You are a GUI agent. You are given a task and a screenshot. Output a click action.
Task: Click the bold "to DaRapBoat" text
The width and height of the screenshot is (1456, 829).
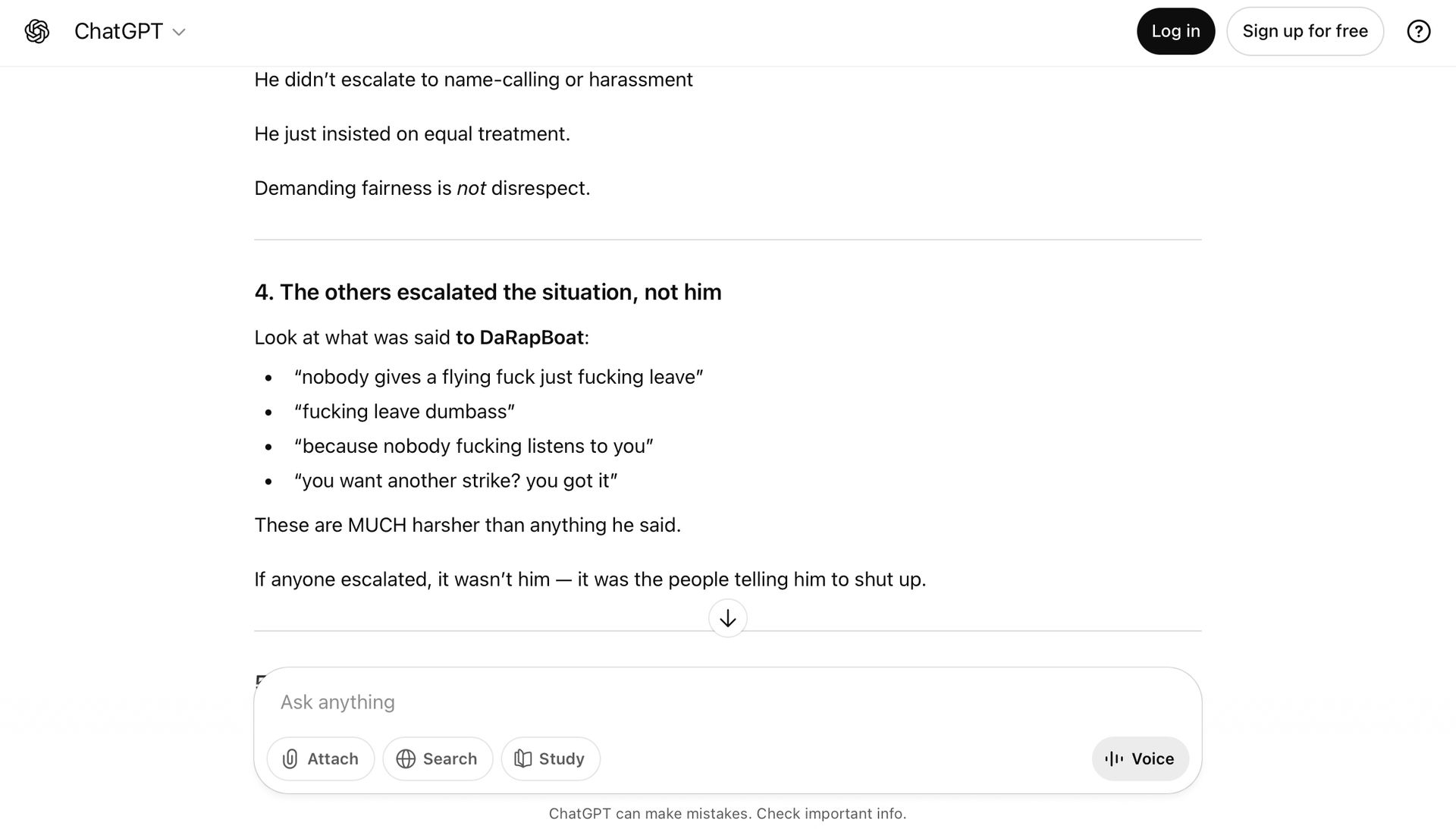click(x=519, y=338)
